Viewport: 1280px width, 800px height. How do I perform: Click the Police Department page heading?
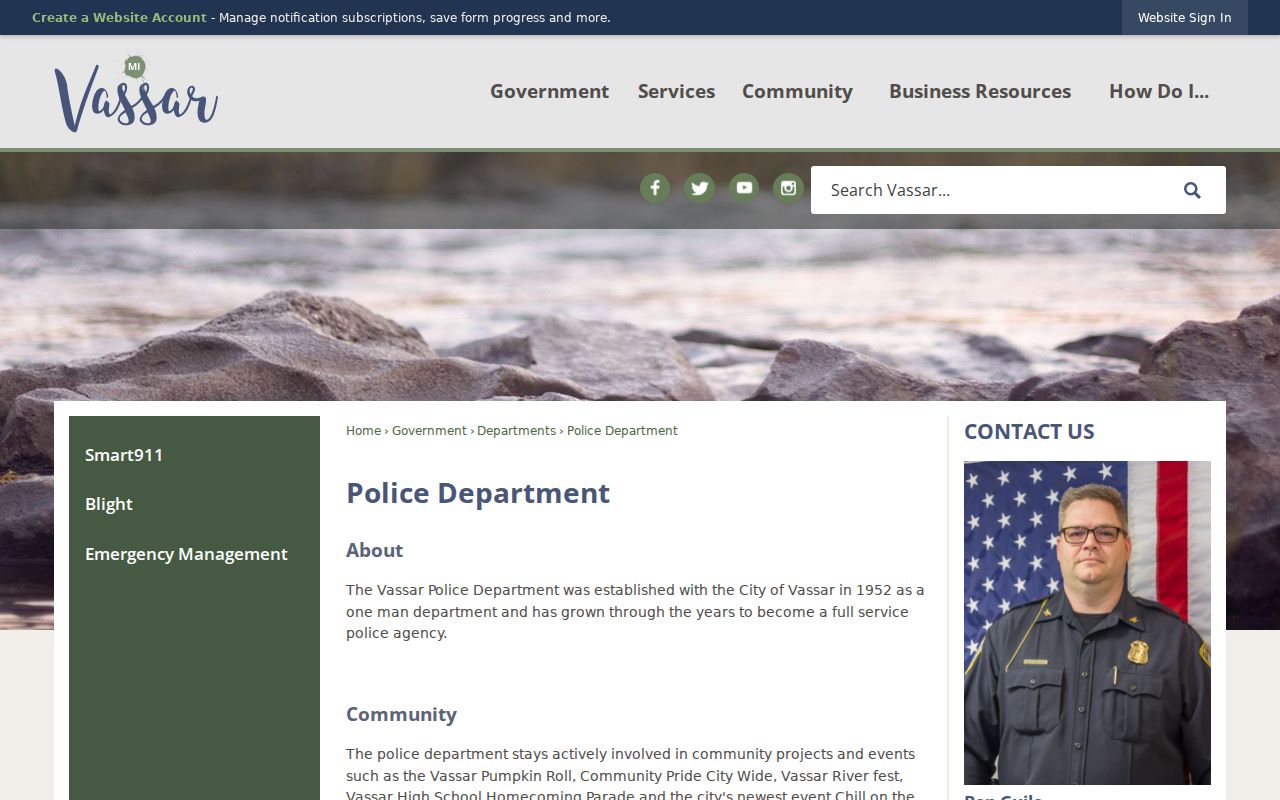tap(478, 493)
